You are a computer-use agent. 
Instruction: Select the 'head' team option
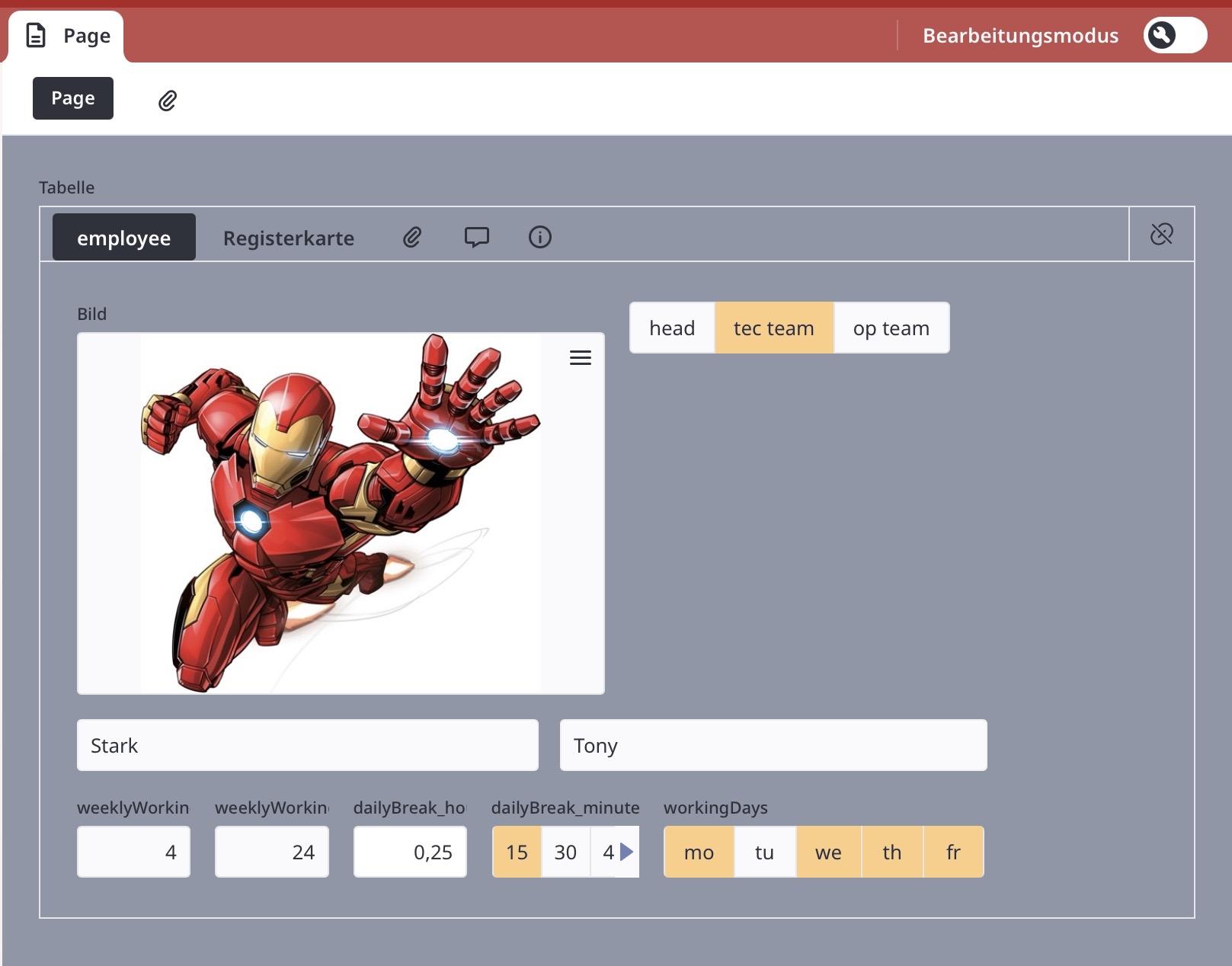(672, 328)
